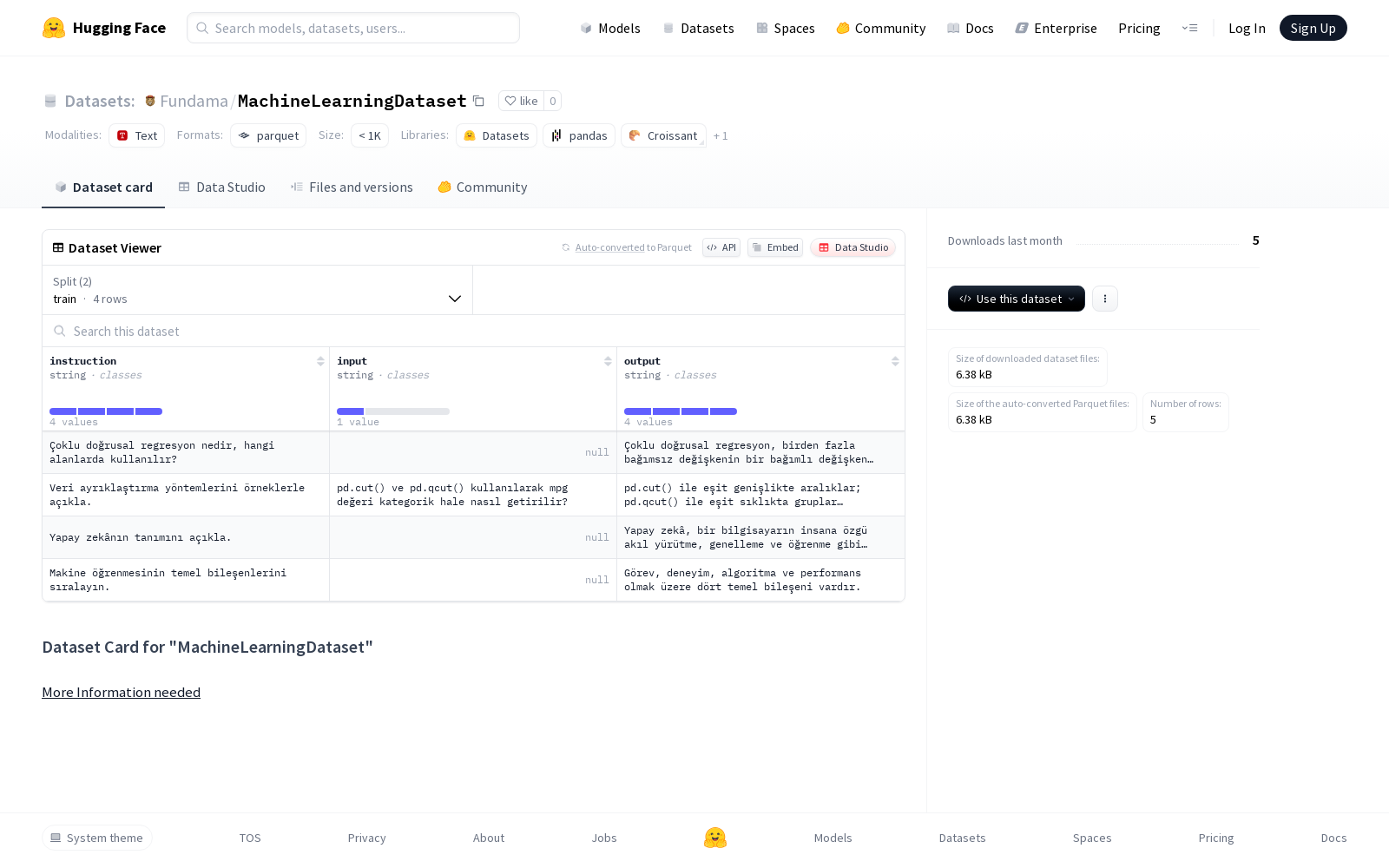
Task: Click the Hugging Face logo icon
Action: coord(54,28)
